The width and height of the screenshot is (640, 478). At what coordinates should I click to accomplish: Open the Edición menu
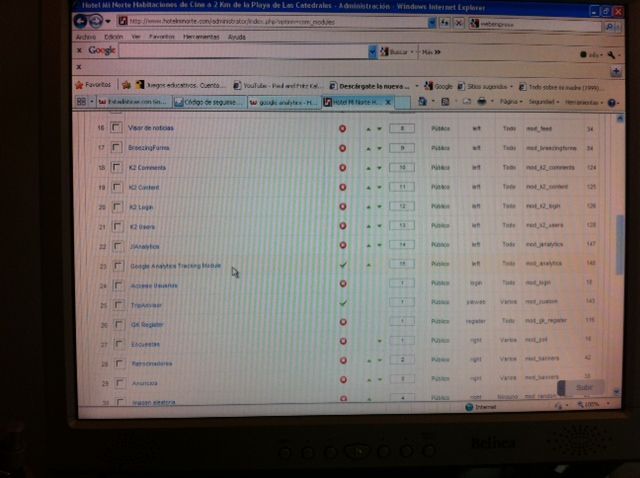pyautogui.click(x=113, y=37)
